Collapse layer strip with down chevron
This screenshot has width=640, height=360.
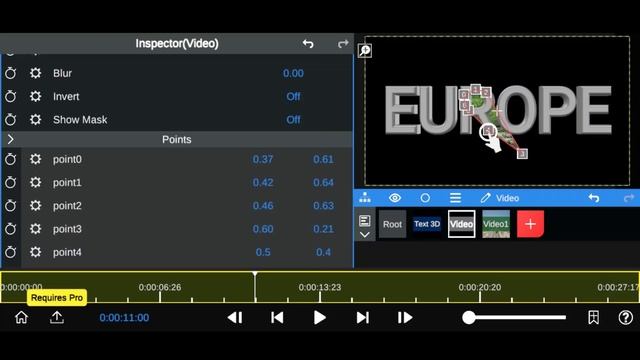tap(364, 235)
